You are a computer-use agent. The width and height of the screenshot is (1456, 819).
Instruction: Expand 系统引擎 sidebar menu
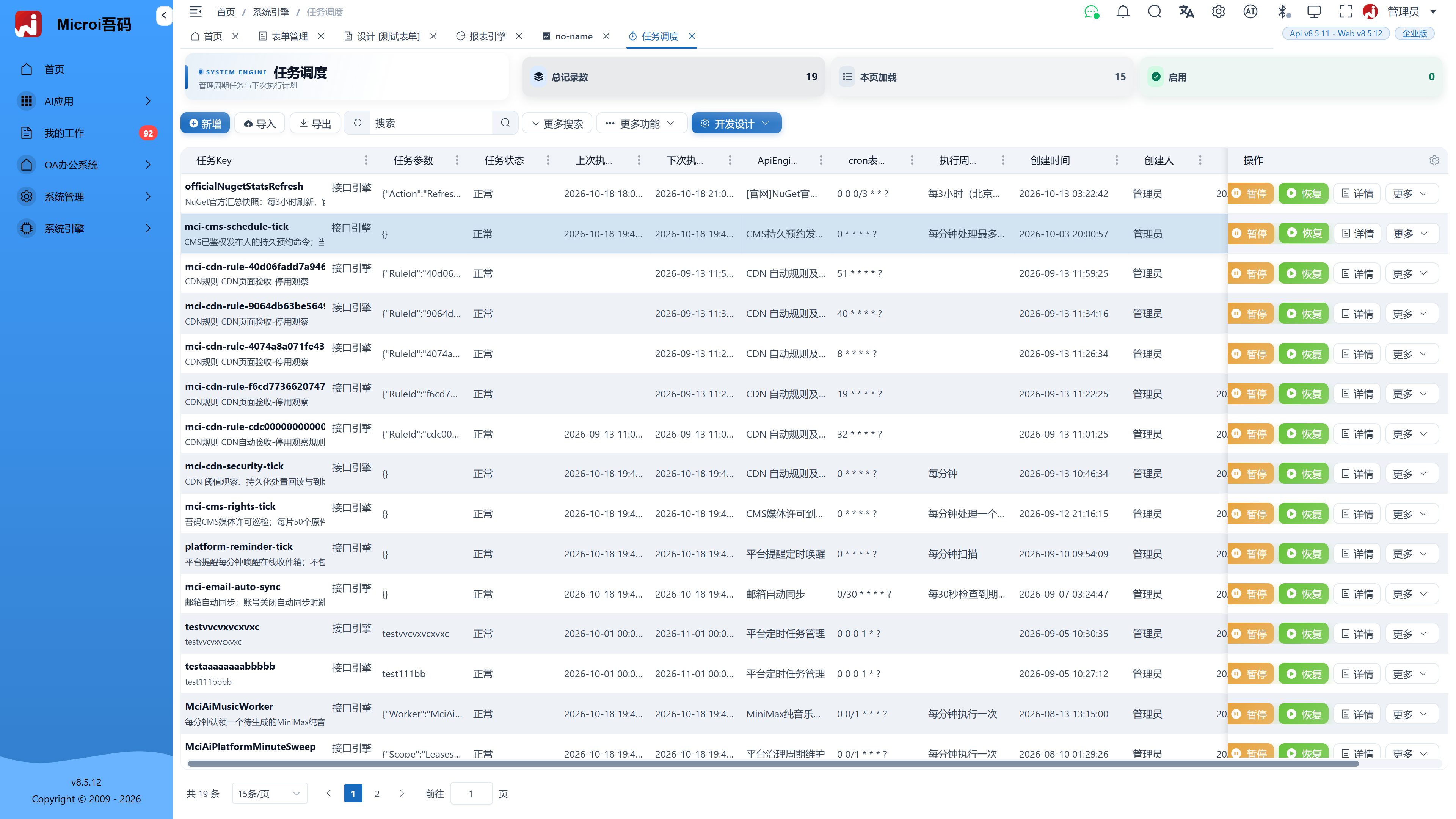pyautogui.click(x=86, y=229)
